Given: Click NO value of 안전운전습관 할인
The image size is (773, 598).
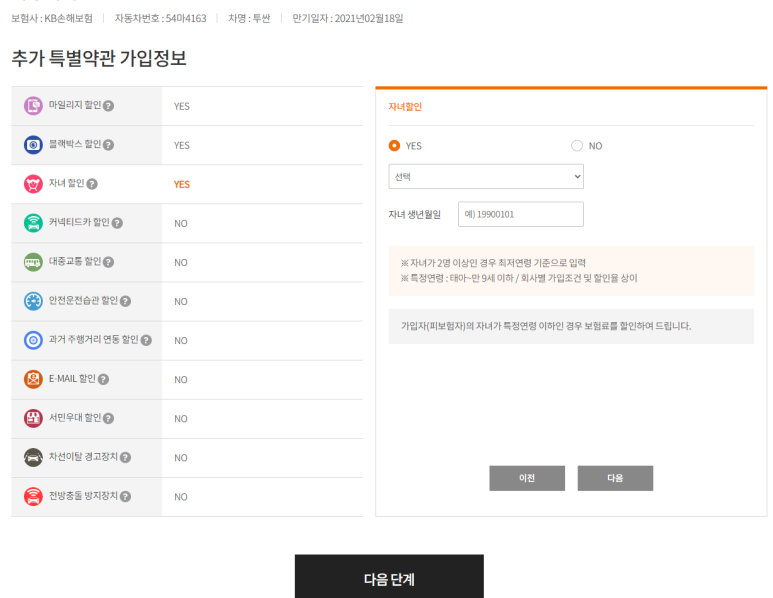Looking at the screenshot, I should [x=180, y=301].
